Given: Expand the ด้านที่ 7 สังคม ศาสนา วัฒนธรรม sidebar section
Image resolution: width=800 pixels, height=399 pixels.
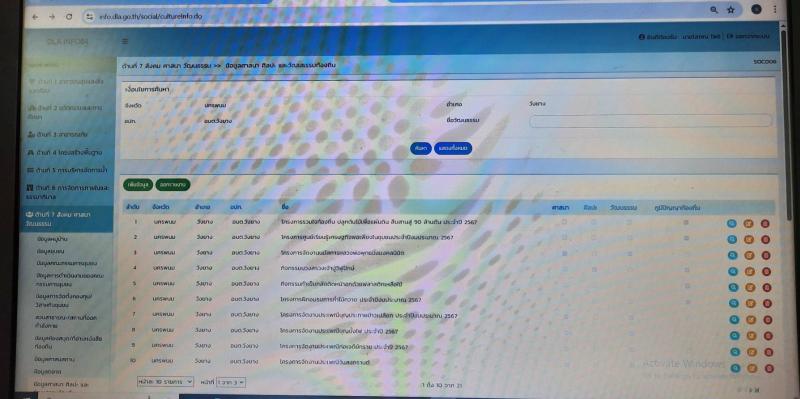Looking at the screenshot, I should coord(66,219).
